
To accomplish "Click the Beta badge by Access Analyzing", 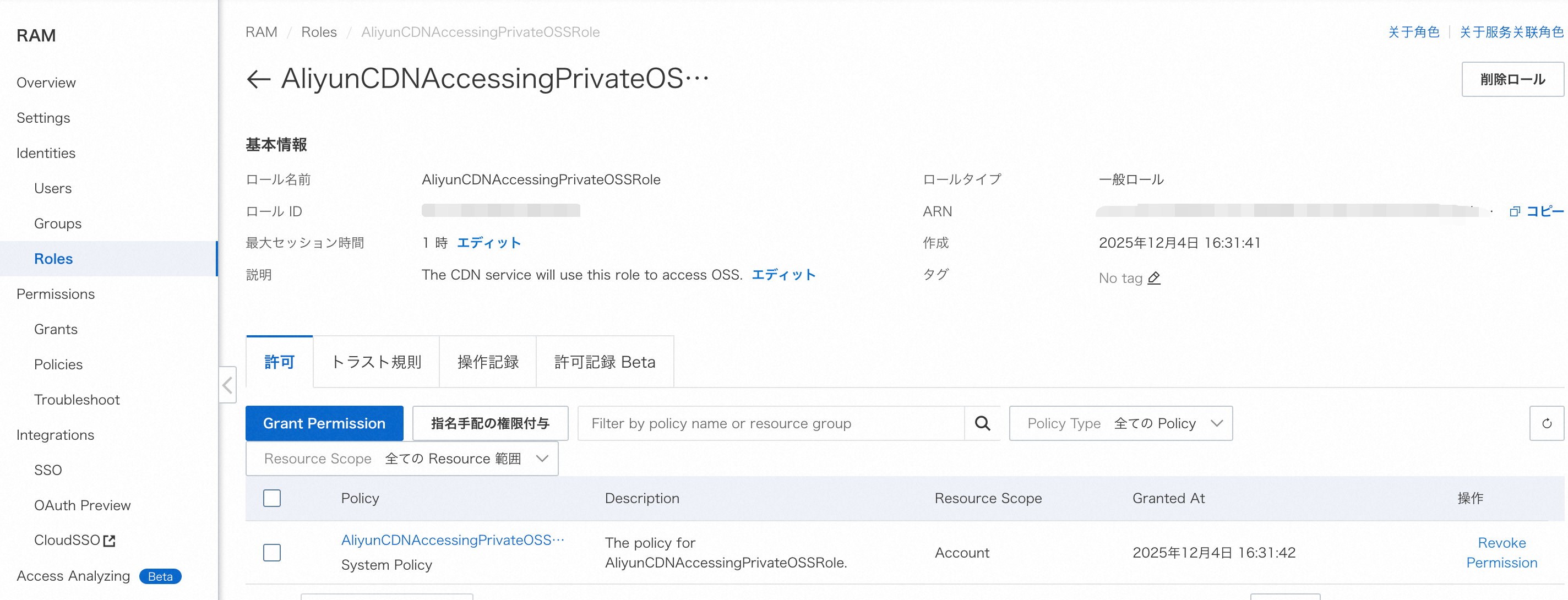I will (x=160, y=576).
